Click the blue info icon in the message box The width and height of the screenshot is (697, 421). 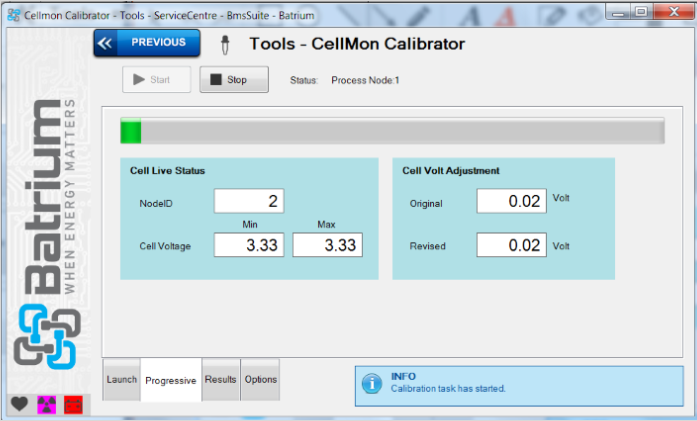tap(372, 383)
